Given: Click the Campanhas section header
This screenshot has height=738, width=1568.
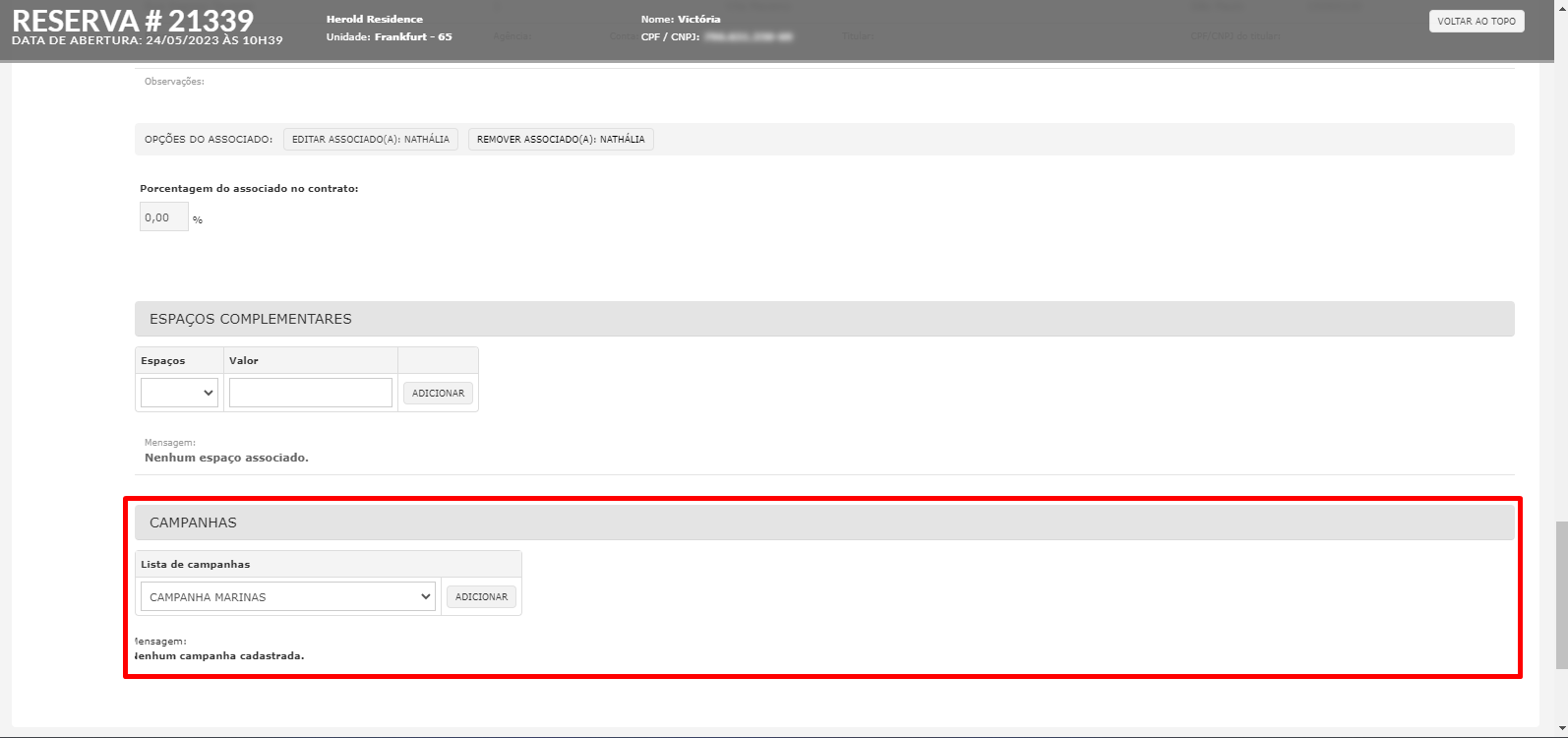Looking at the screenshot, I should tap(824, 523).
